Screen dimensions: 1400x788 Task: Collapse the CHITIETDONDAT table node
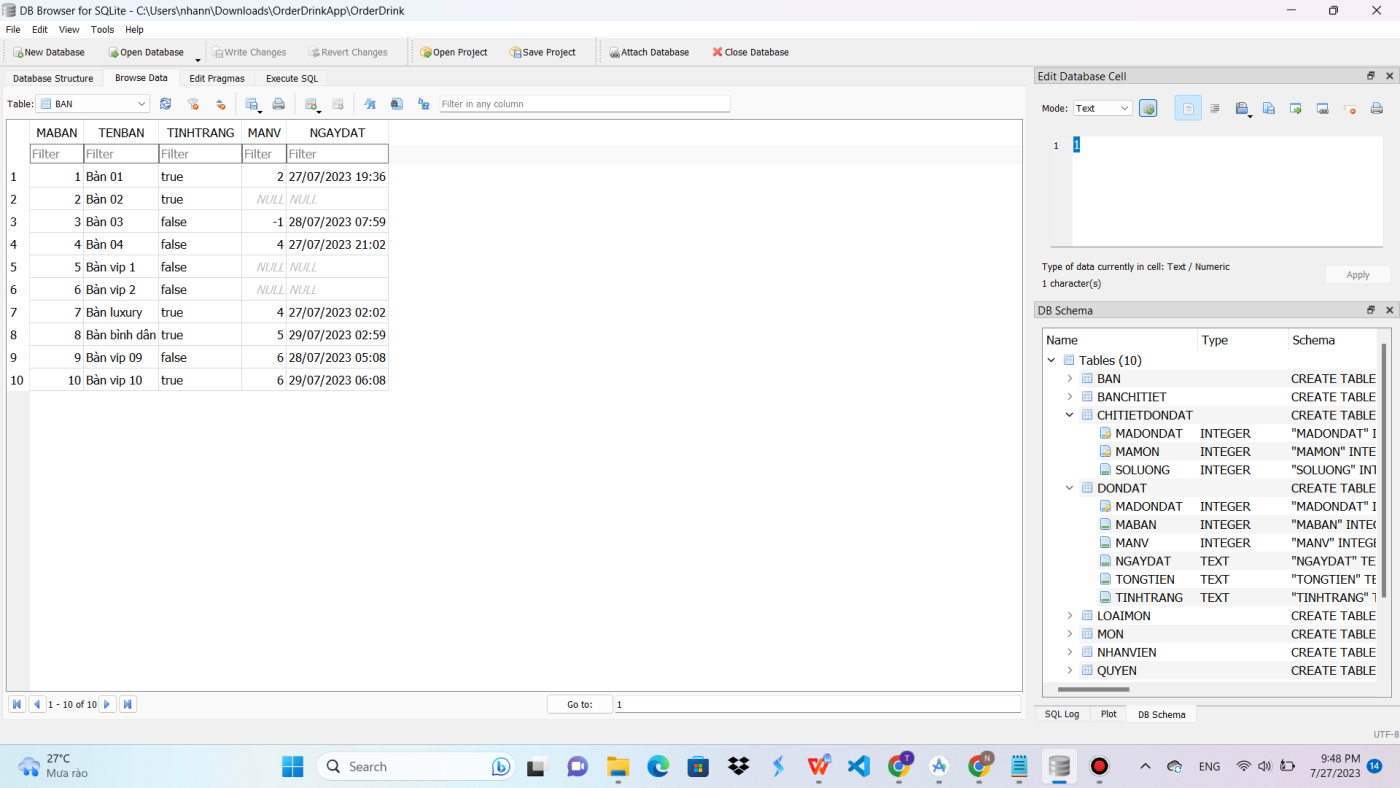click(x=1069, y=415)
